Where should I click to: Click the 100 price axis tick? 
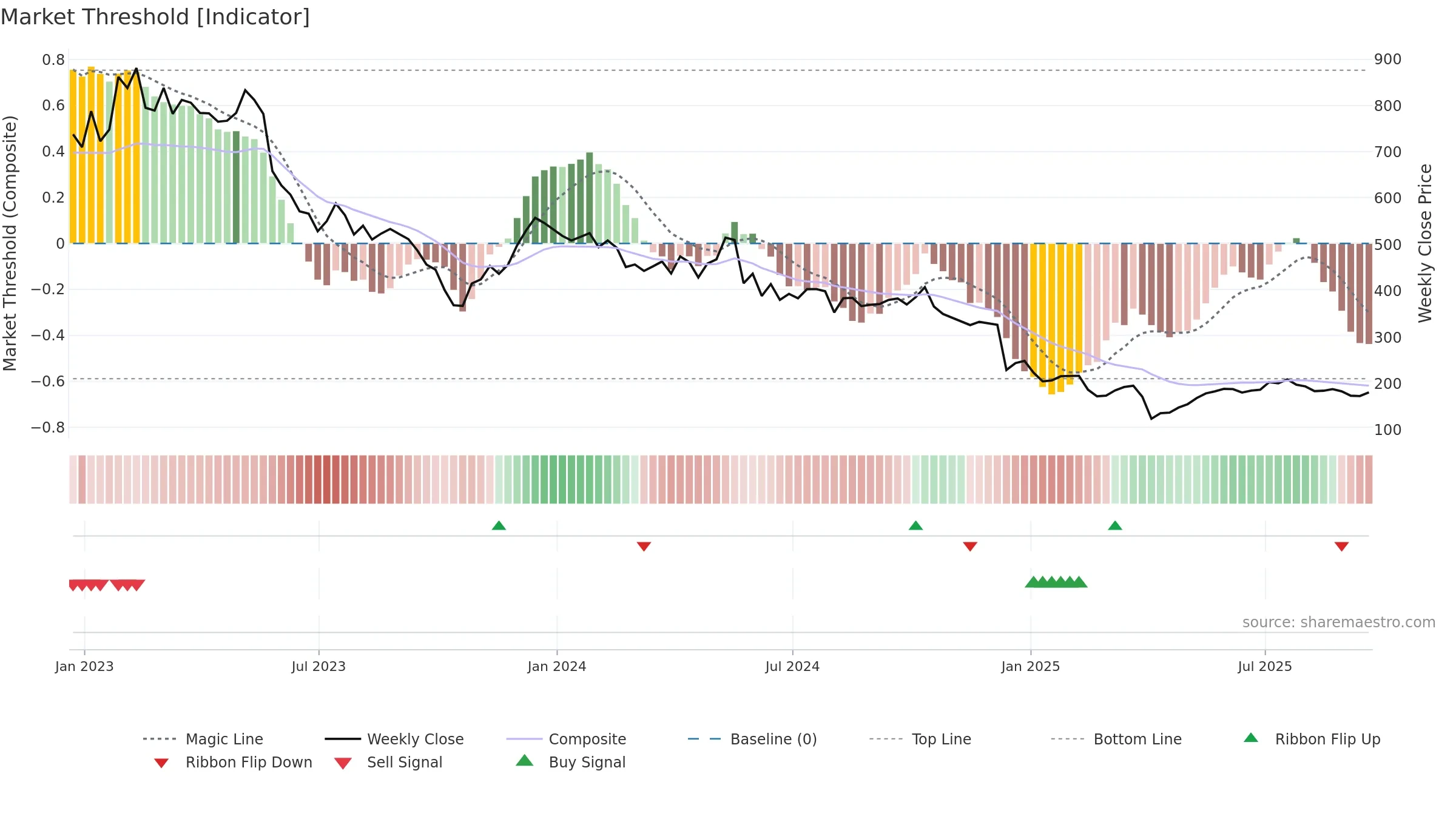(x=1388, y=430)
